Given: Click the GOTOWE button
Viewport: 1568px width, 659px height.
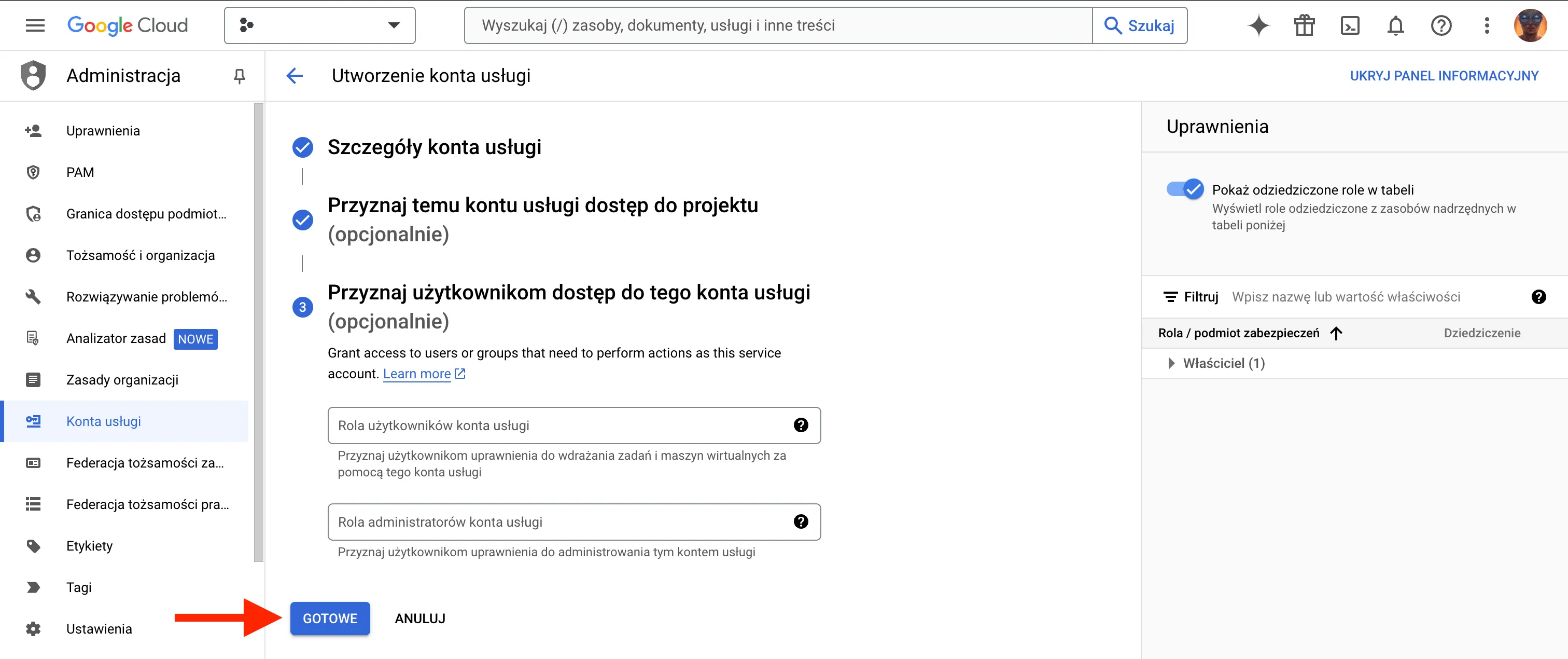Looking at the screenshot, I should coord(330,618).
